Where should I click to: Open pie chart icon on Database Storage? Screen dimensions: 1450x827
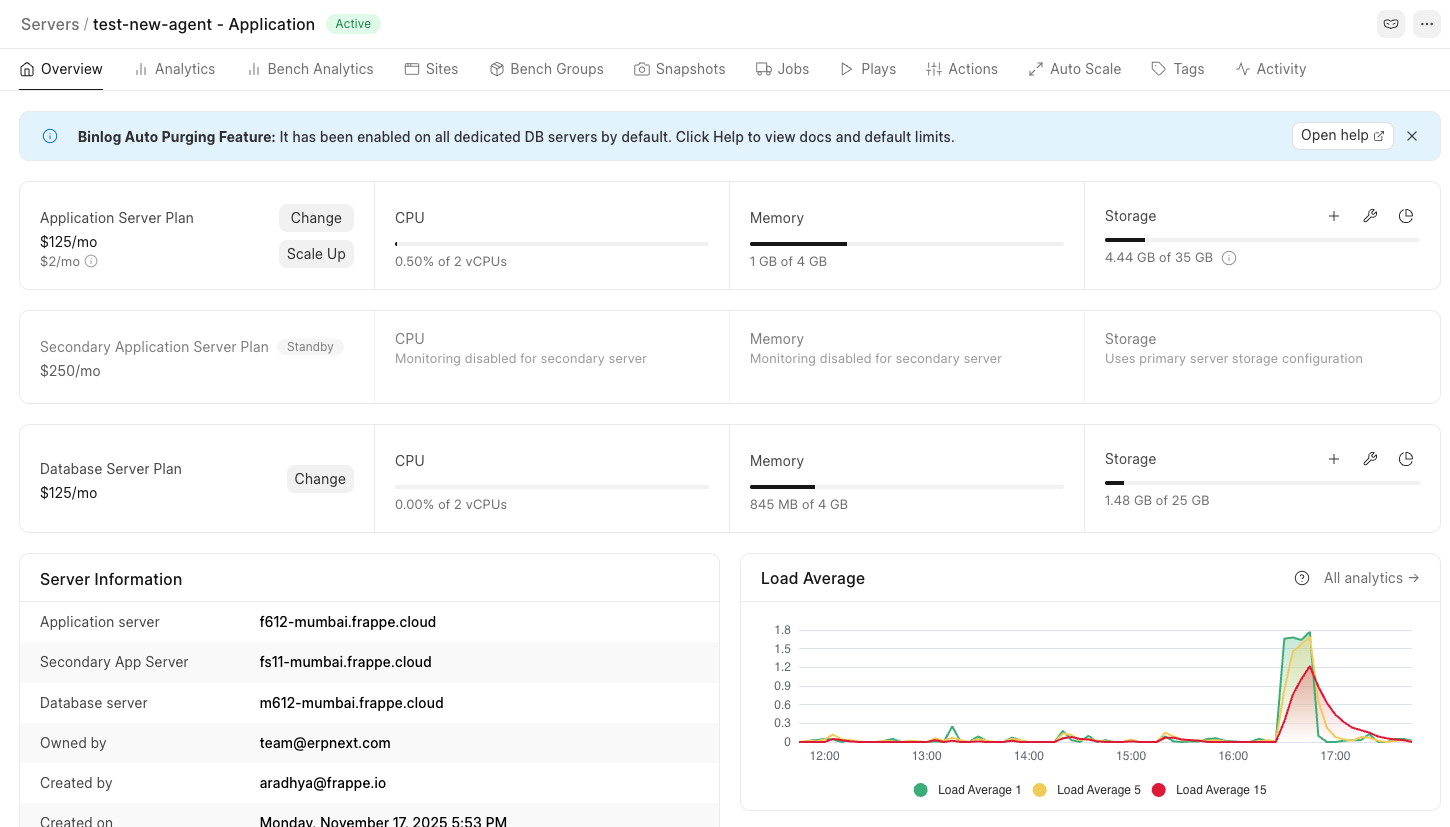[1406, 459]
